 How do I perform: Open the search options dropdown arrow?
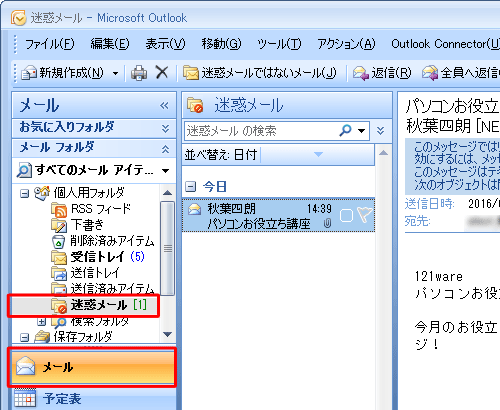362,131
